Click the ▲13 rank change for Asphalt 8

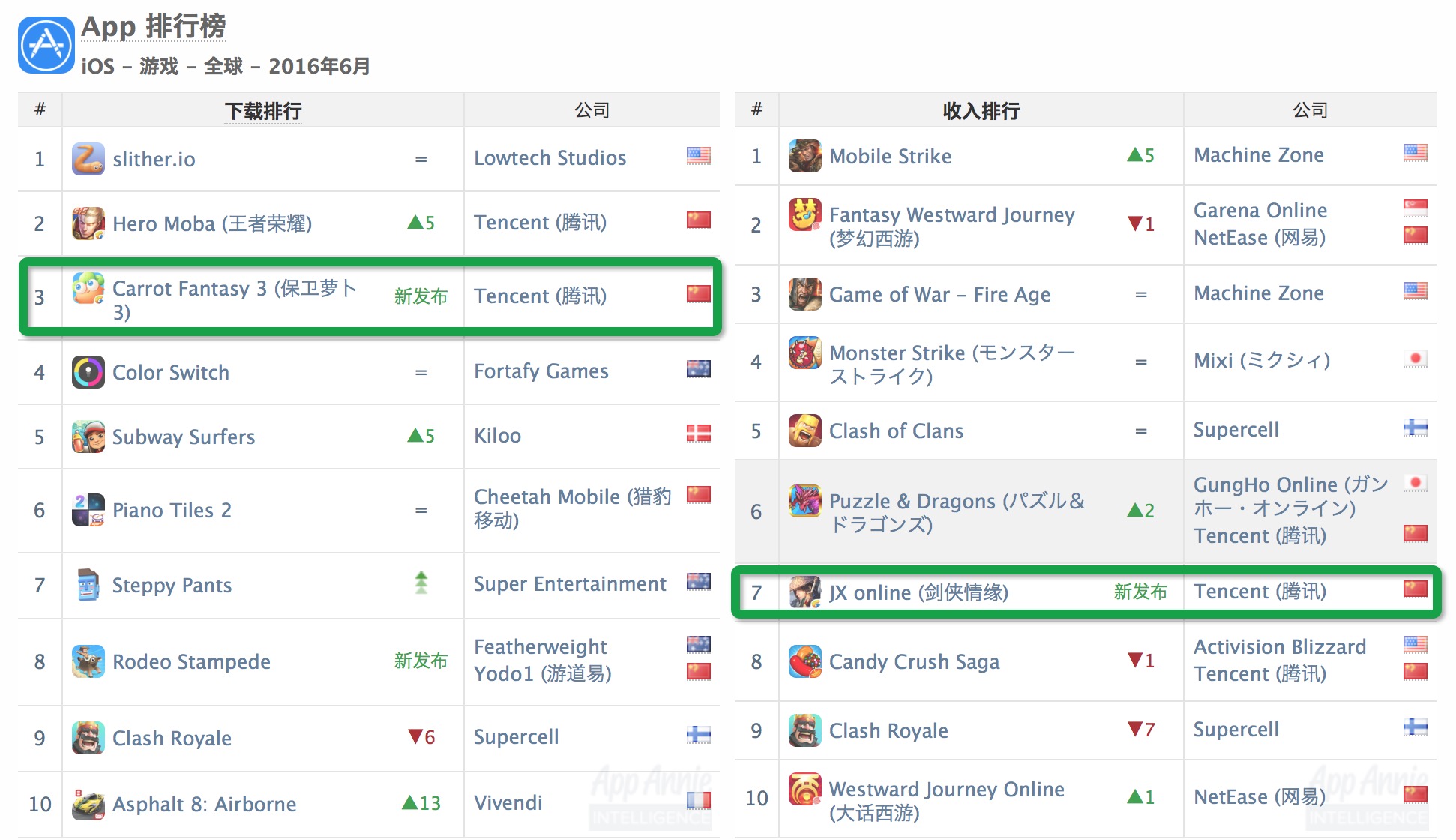coord(421,802)
